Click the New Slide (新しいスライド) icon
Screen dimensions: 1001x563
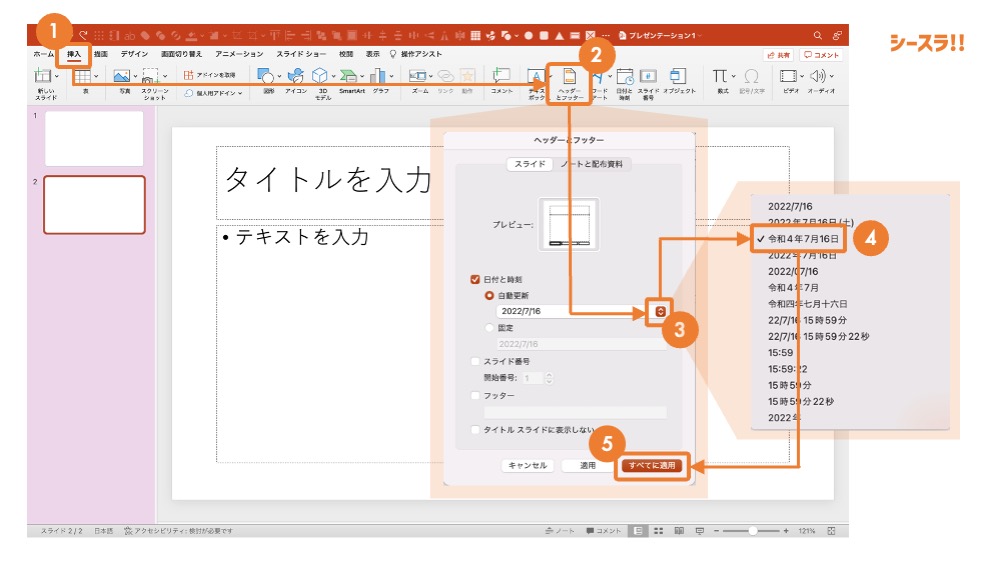(x=42, y=76)
